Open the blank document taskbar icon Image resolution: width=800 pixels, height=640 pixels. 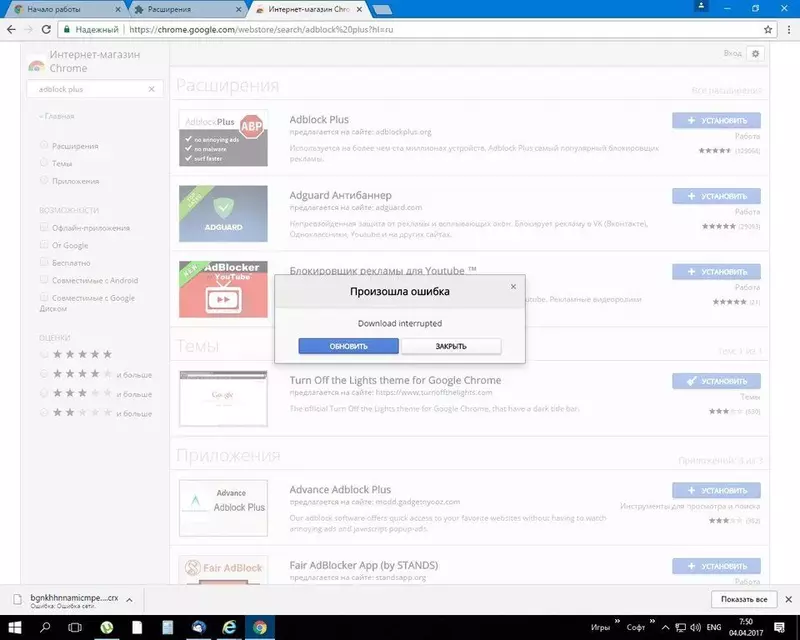tap(137, 627)
